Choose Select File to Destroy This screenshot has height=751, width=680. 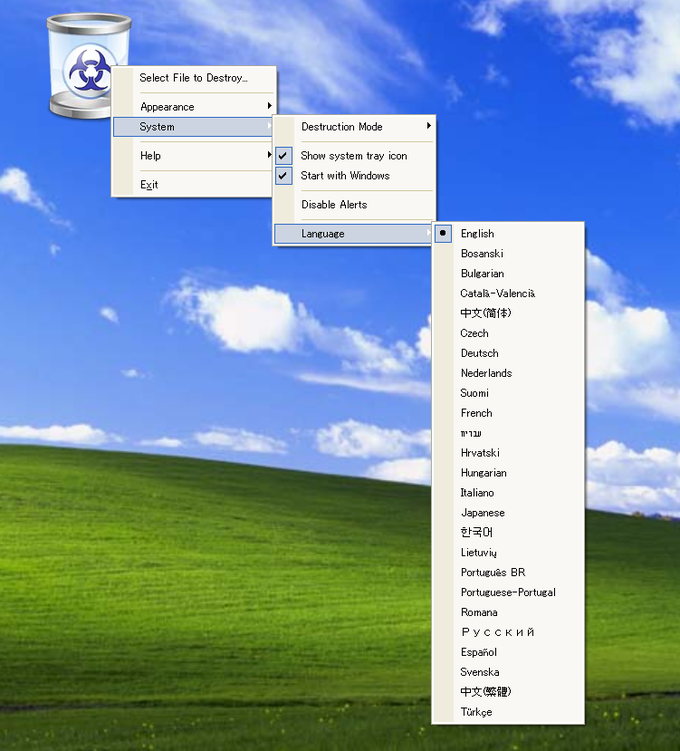click(194, 78)
